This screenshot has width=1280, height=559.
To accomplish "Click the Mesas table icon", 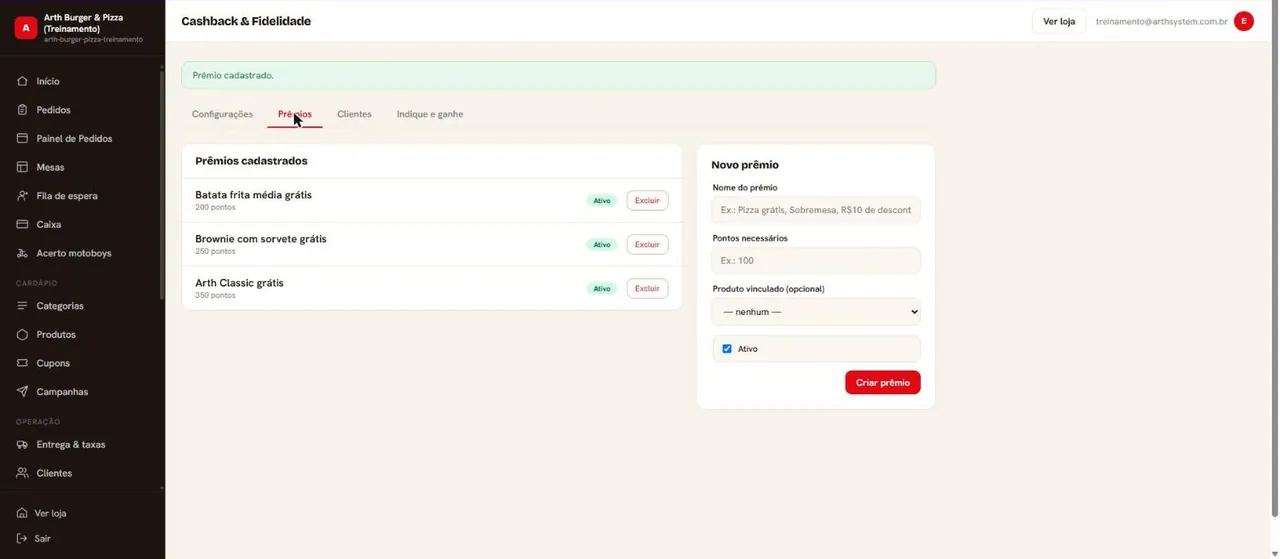I will pos(22,167).
